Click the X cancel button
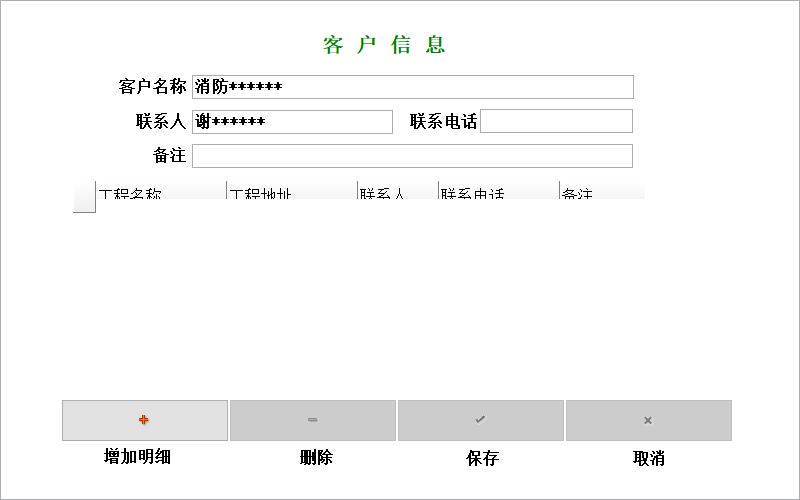Viewport: 800px width, 500px height. 648,420
